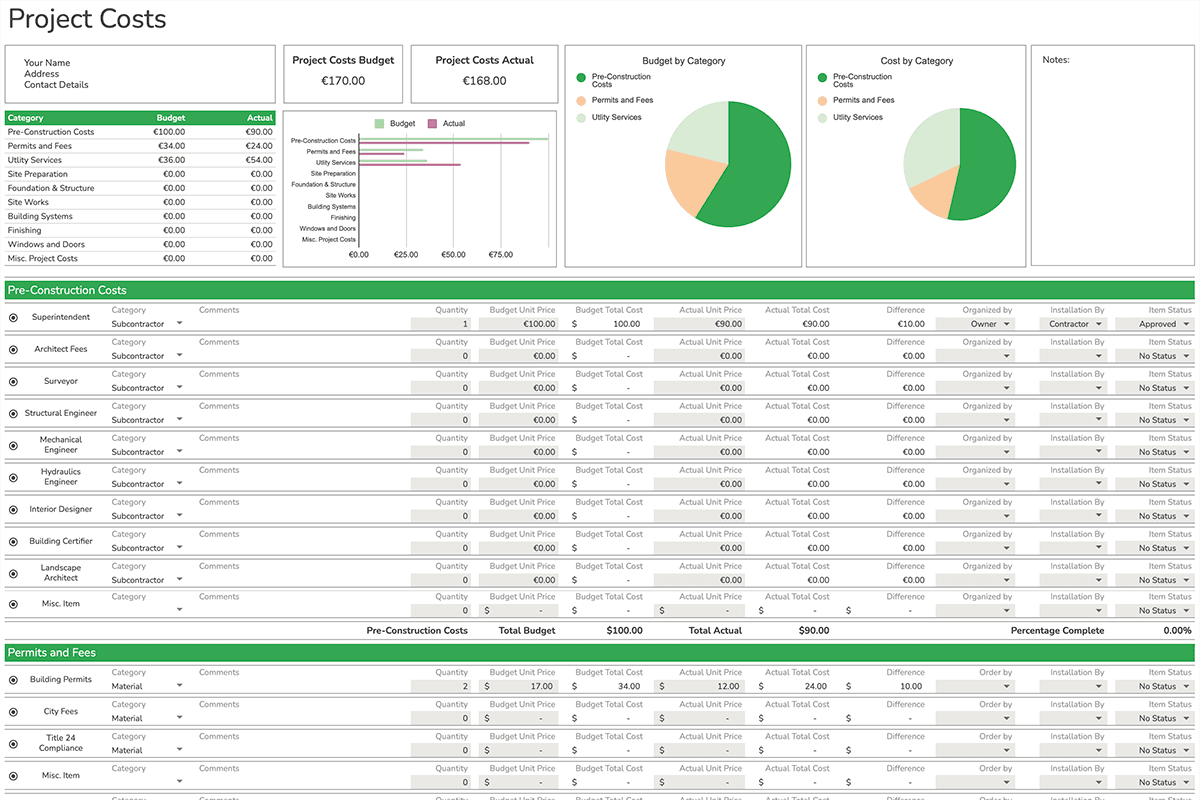The height and width of the screenshot is (800, 1200).
Task: Click the Interior Designer record icon
Action: tap(13, 509)
